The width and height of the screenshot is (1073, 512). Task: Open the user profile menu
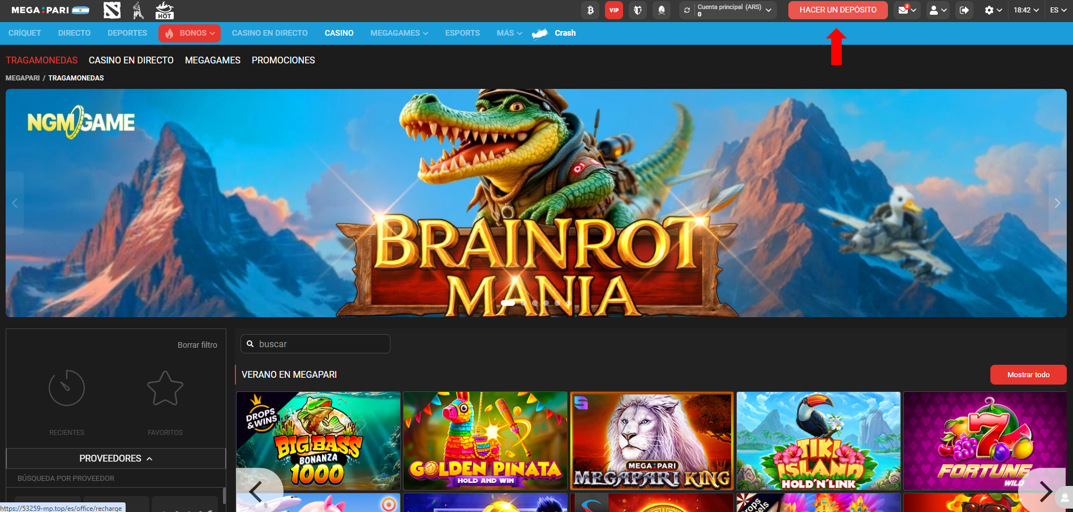click(x=938, y=10)
